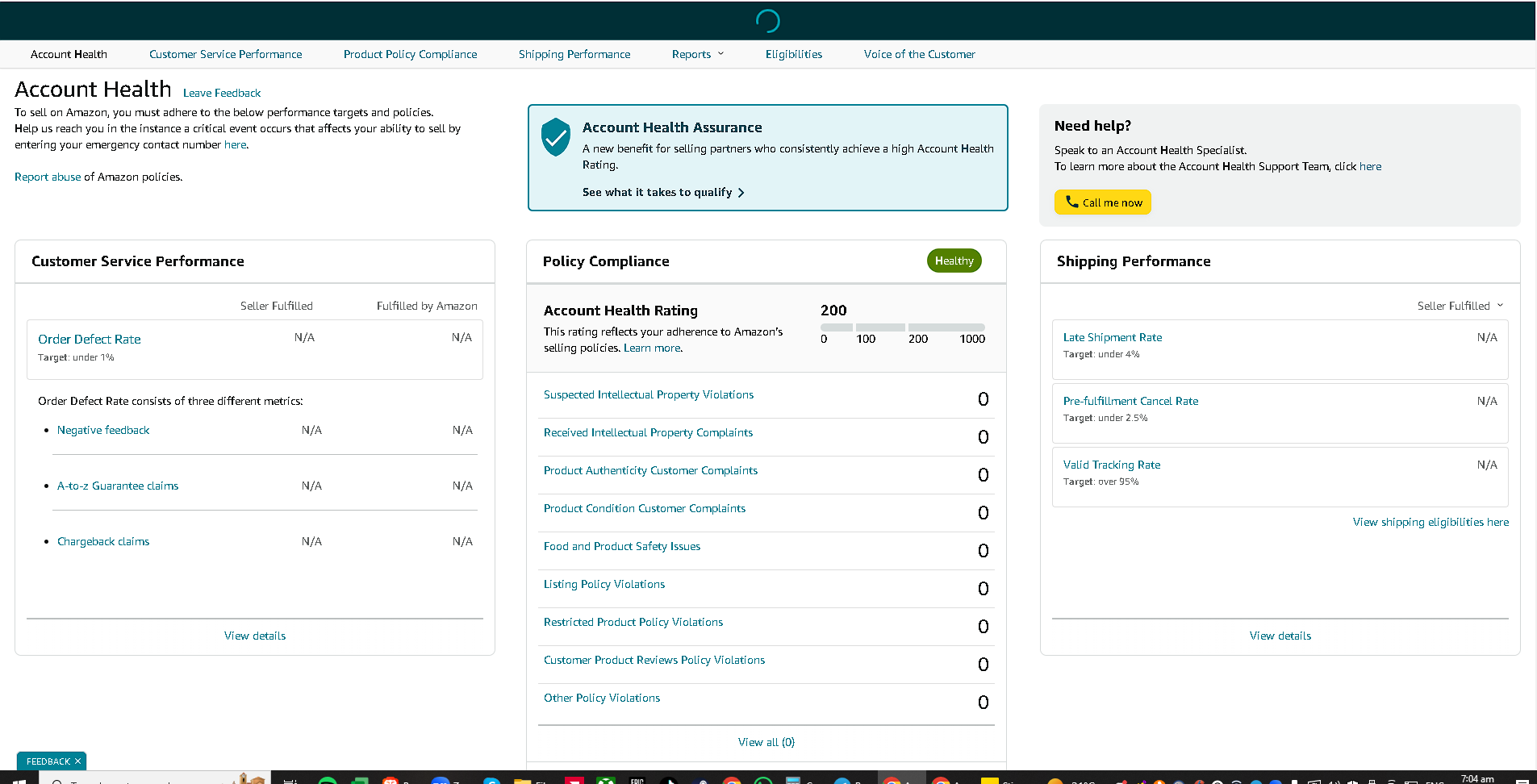Viewport: 1537px width, 784px height.
Task: Click the Healthy status badge
Action: [954, 261]
